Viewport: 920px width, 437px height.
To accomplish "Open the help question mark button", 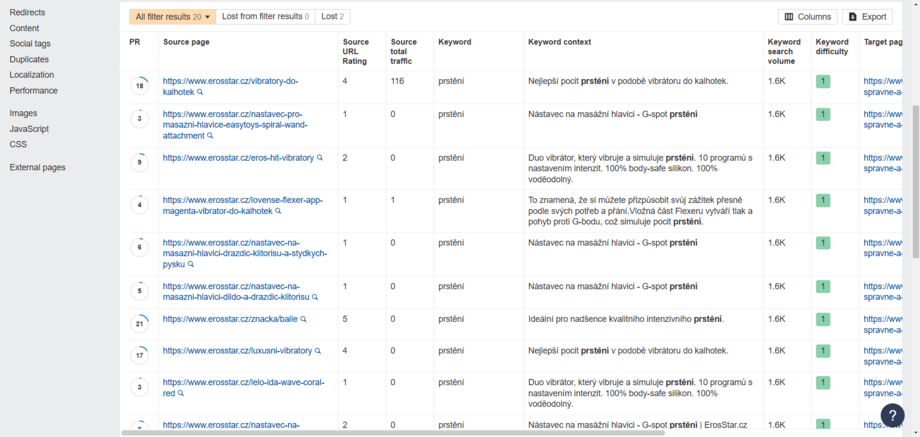I will [x=892, y=415].
